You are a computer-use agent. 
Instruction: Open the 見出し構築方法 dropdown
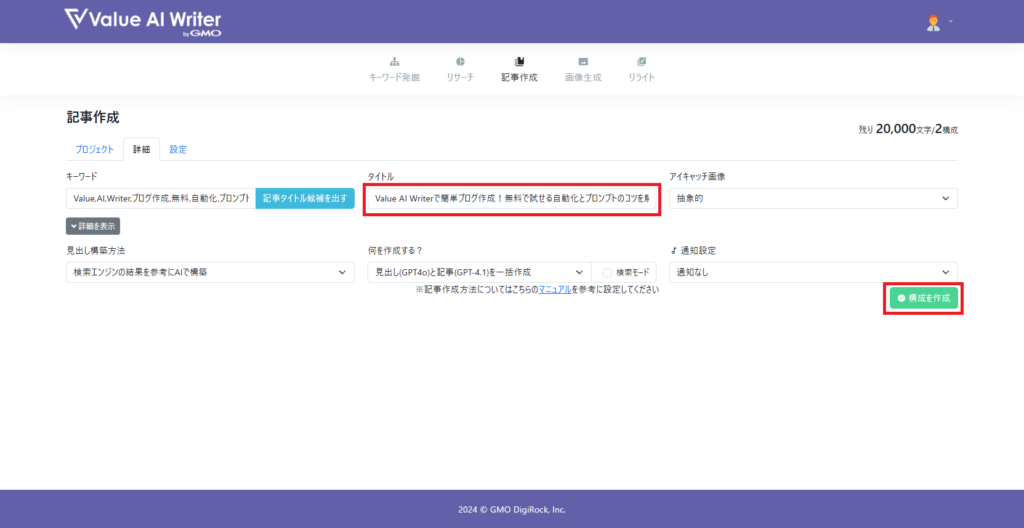[x=210, y=272]
